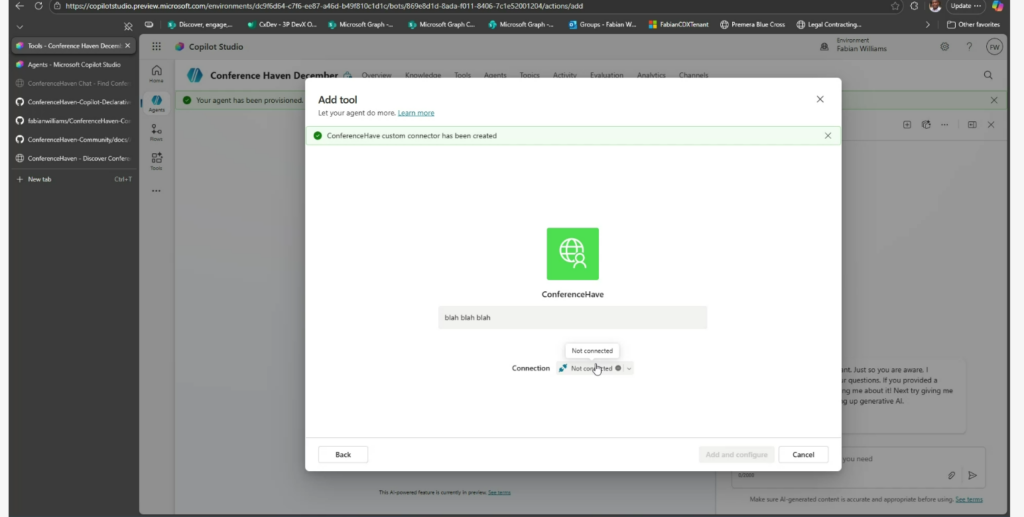The image size is (1024, 517).
Task: Go to Home in left navigation rail
Action: tap(156, 74)
